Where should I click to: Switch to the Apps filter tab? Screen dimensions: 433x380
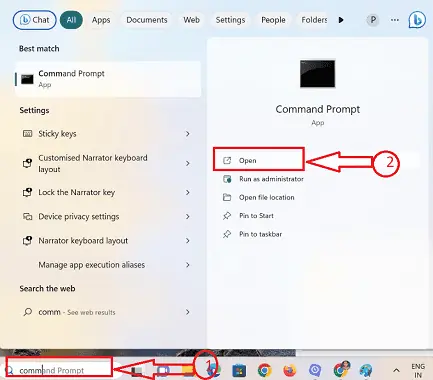tap(101, 20)
